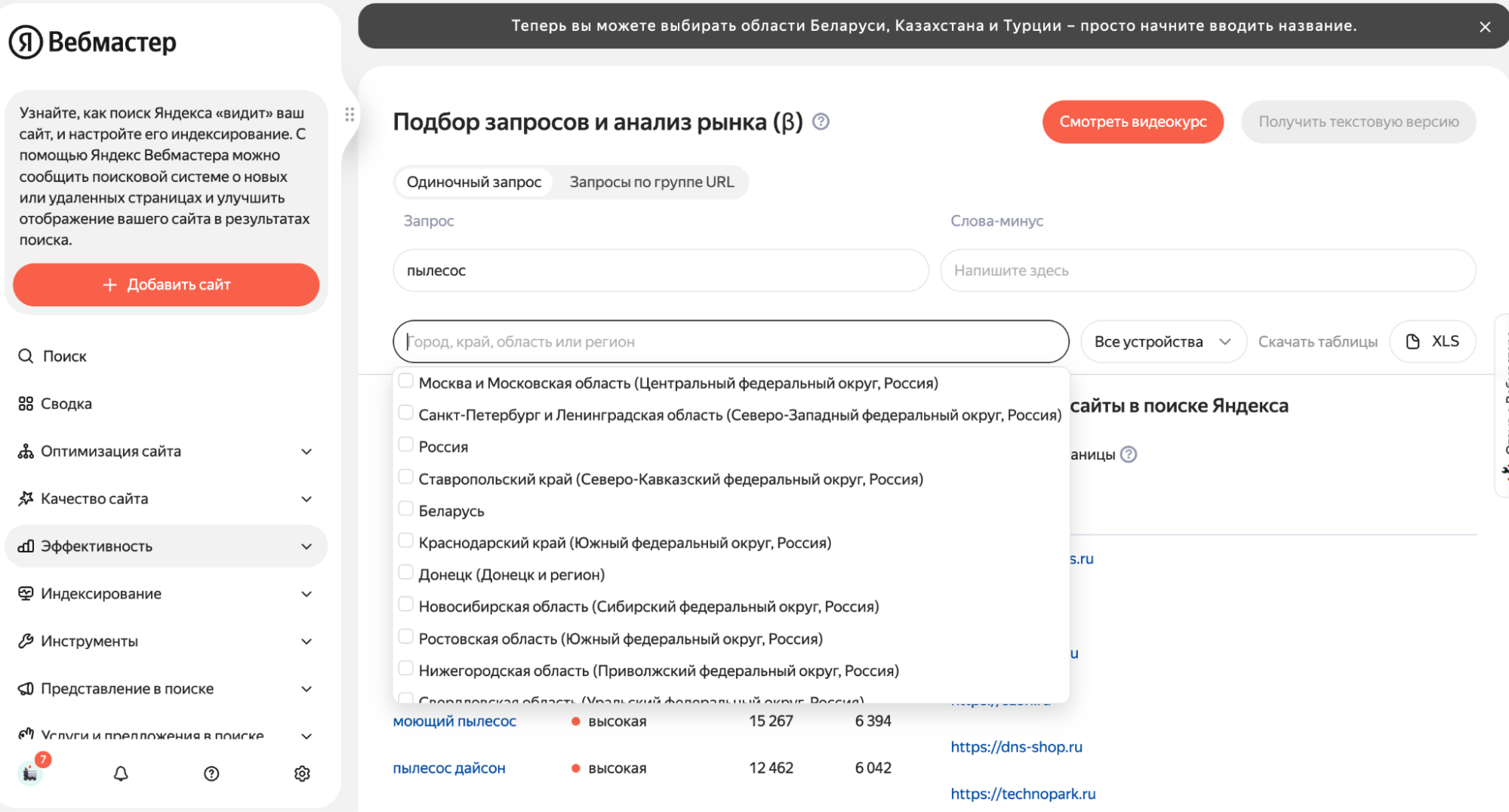1509x812 pixels.
Task: Select Краснодарский край checkbox
Action: click(406, 541)
